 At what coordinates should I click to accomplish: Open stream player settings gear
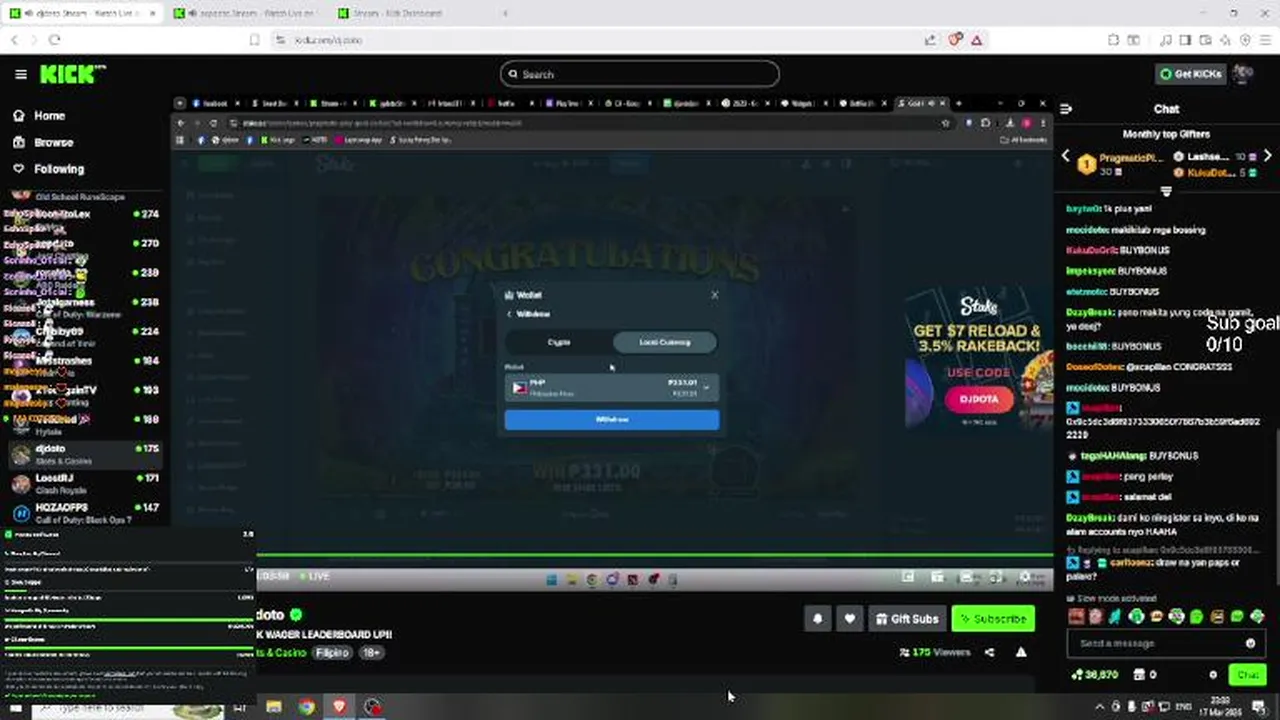(x=1026, y=577)
